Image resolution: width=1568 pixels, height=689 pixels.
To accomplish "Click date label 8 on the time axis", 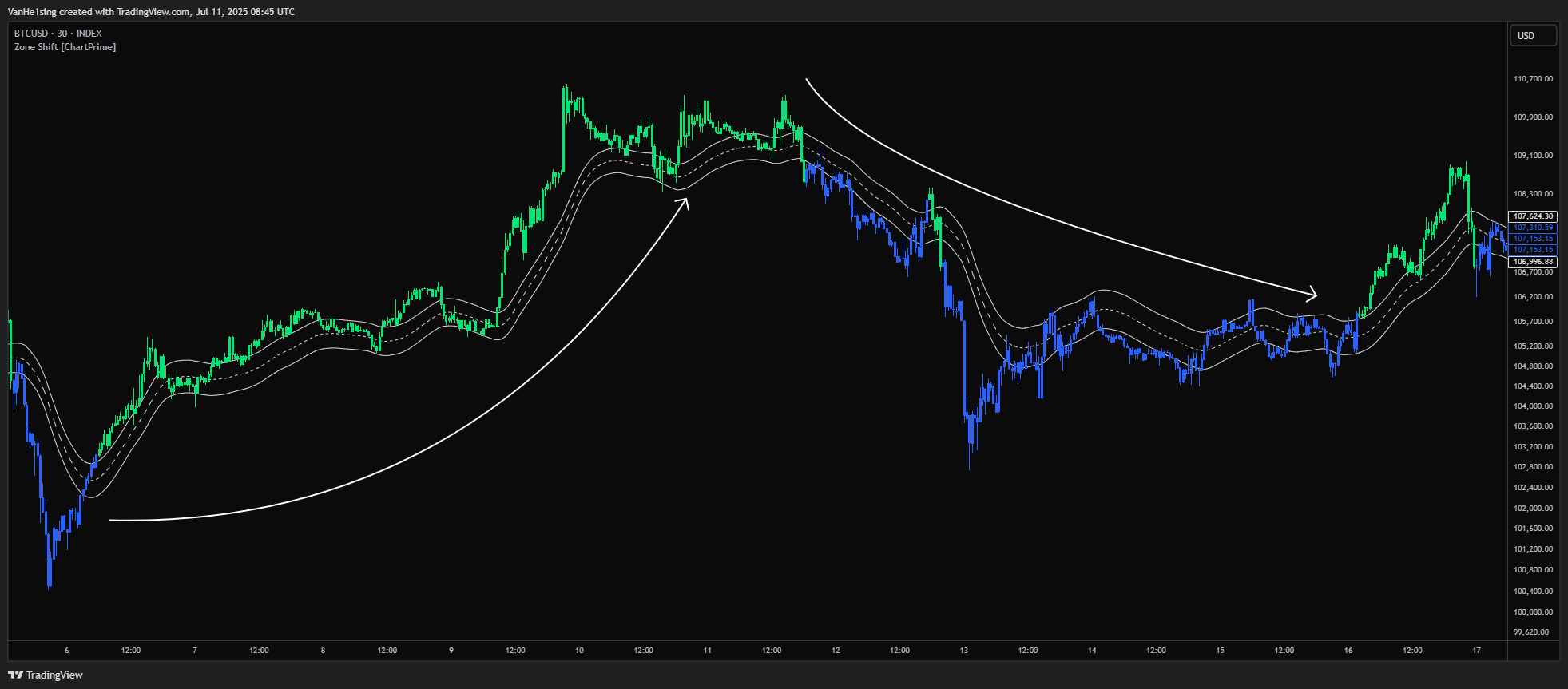I will pos(323,651).
